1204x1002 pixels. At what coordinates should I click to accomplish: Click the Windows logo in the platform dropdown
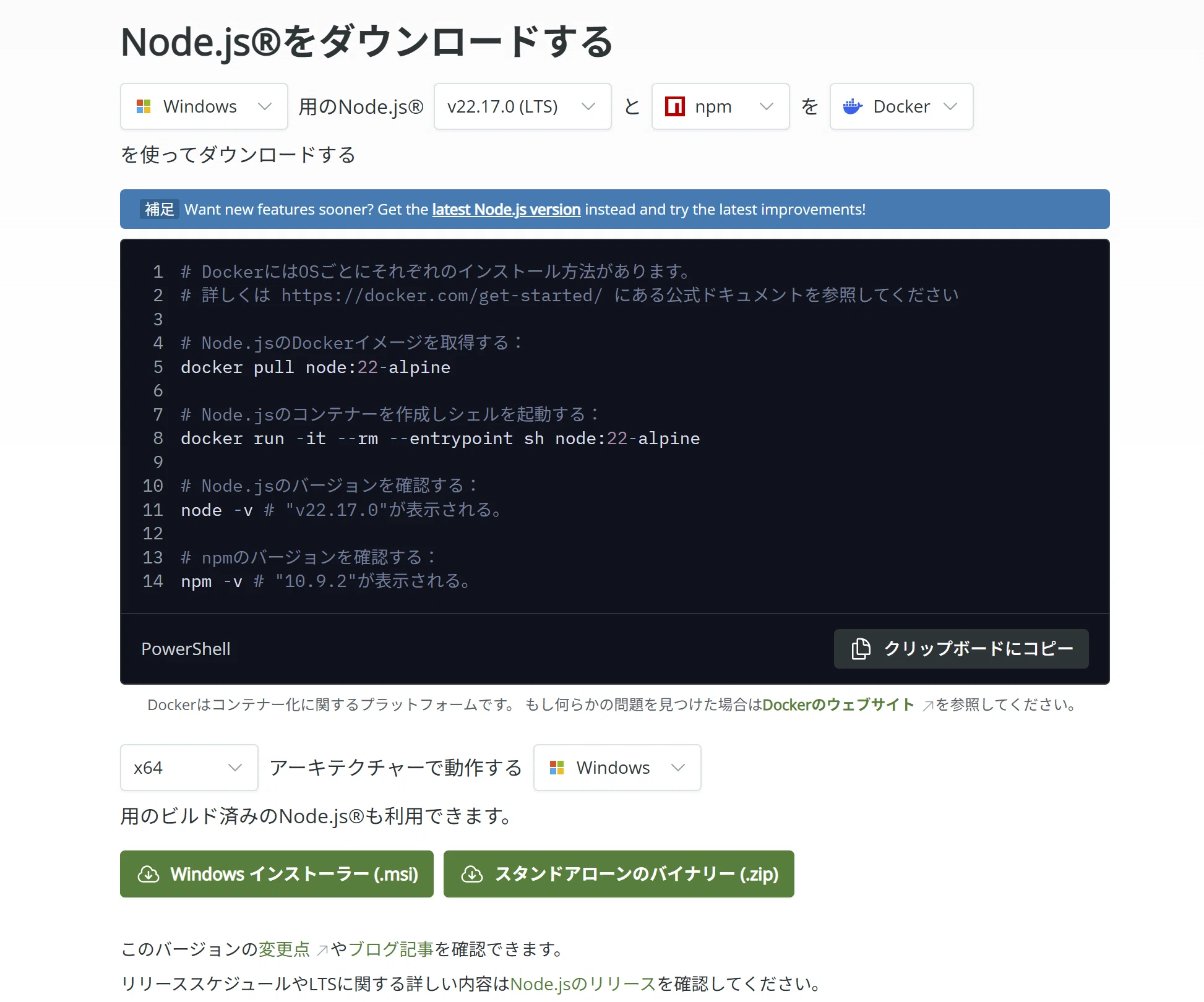coord(144,106)
